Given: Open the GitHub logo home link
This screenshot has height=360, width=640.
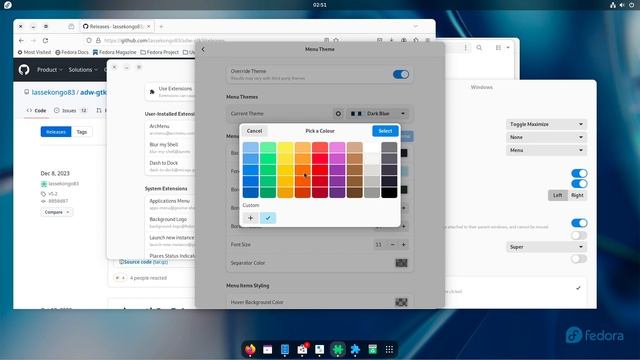Looking at the screenshot, I should tap(24, 70).
